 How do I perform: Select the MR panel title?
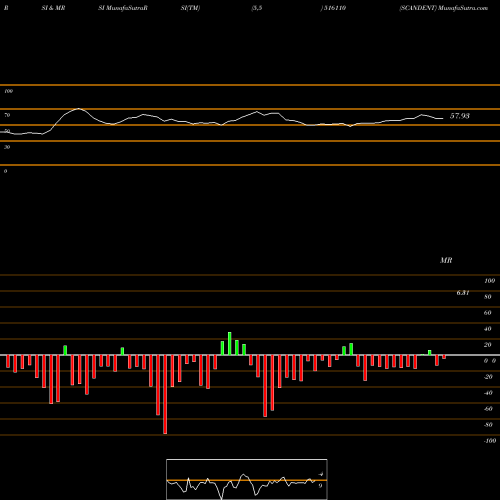(x=446, y=260)
